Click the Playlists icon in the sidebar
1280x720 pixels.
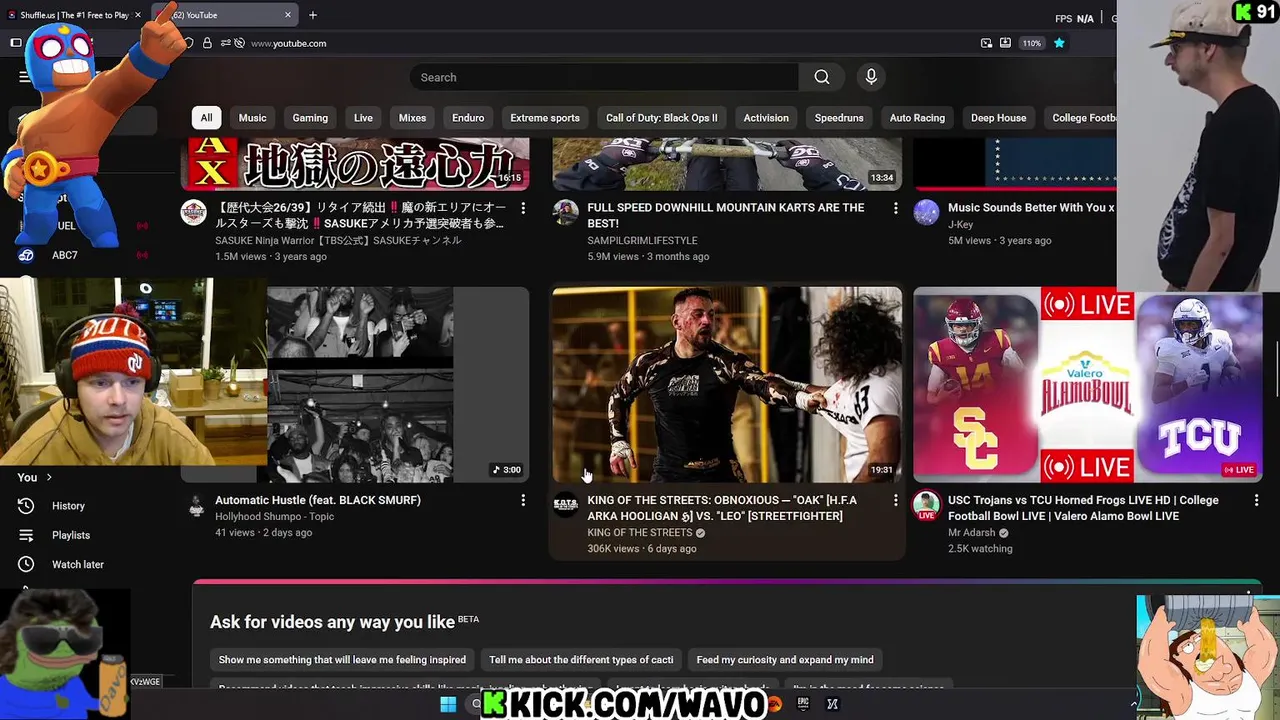[x=26, y=535]
